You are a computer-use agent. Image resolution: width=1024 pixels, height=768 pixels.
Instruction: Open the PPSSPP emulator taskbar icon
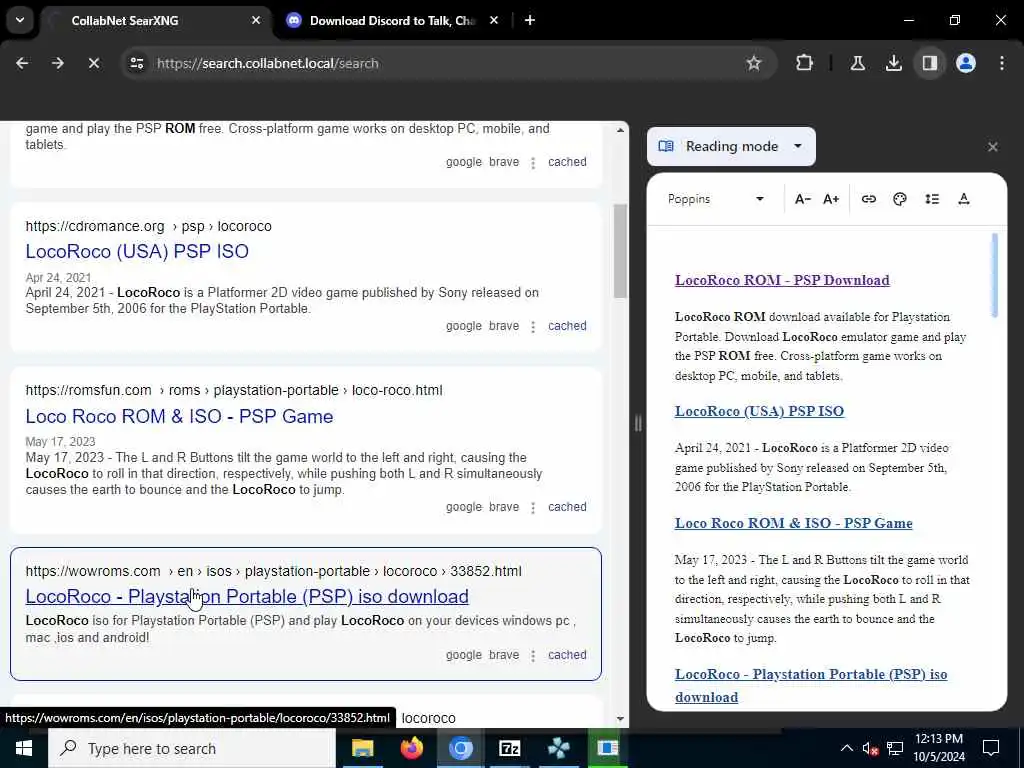(x=558, y=748)
